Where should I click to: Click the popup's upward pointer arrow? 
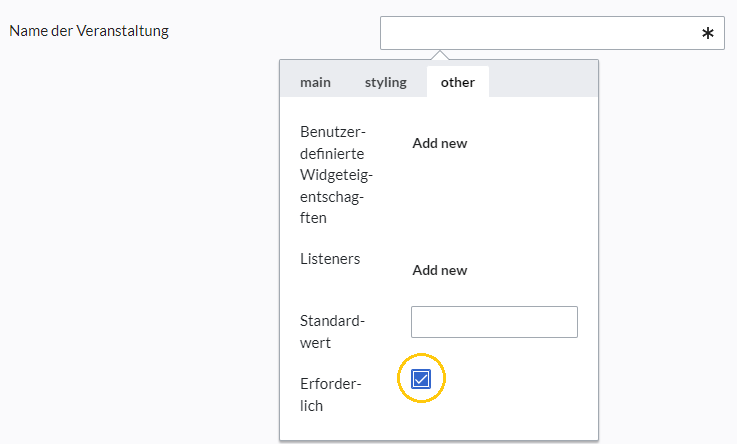tap(439, 55)
